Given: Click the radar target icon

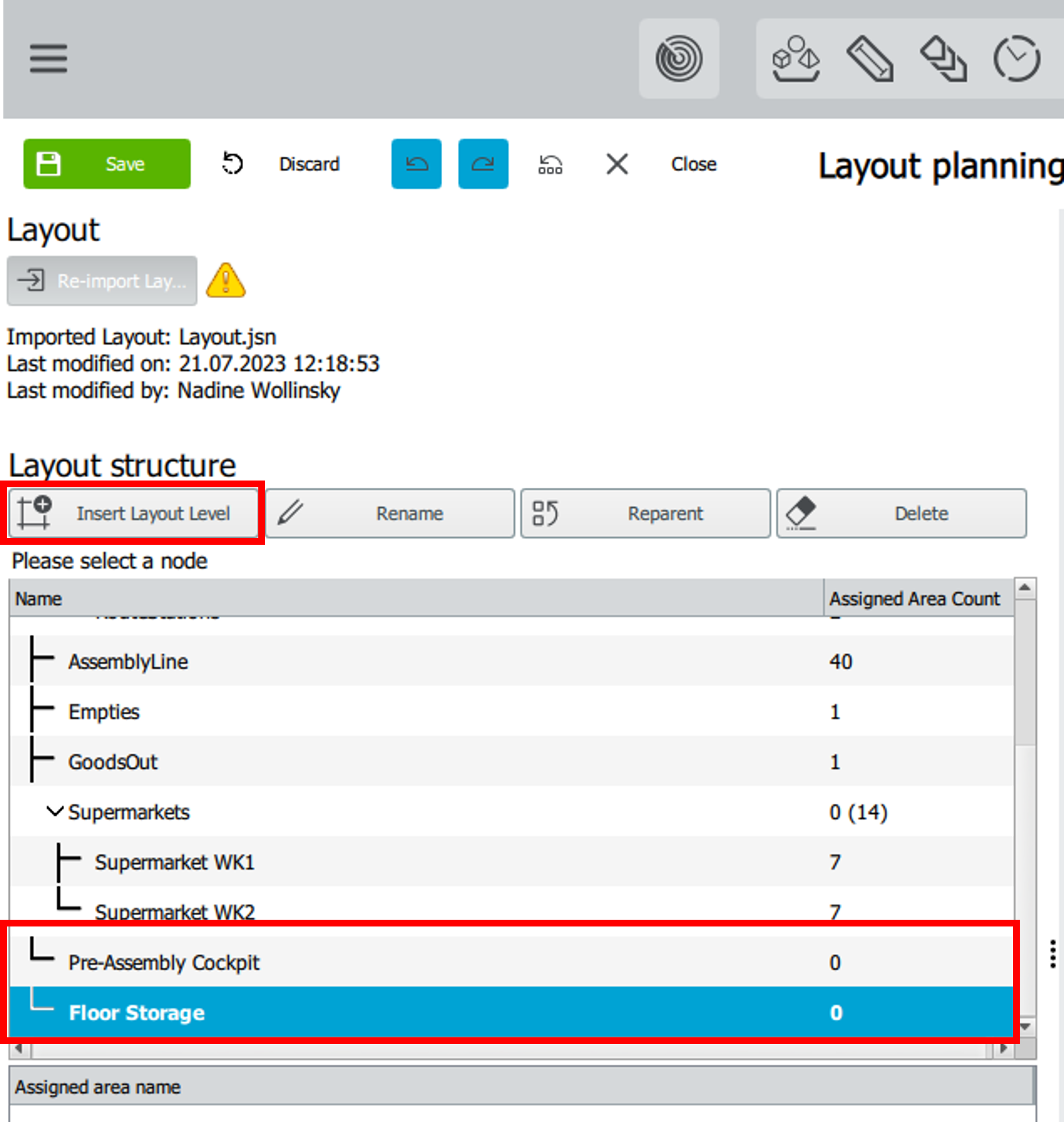Looking at the screenshot, I should click(x=679, y=58).
